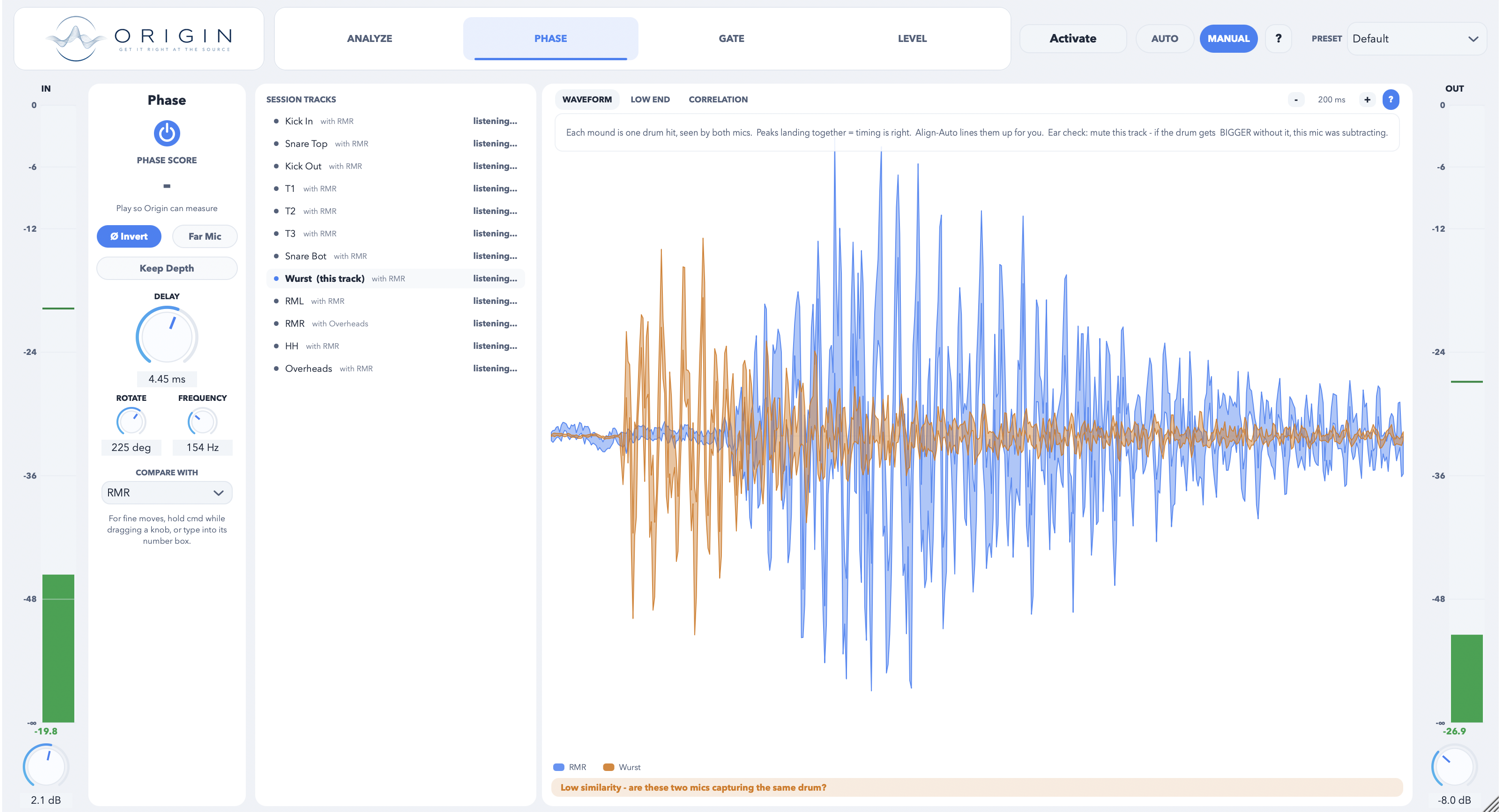Click the Low similarity warning banner

click(x=976, y=788)
